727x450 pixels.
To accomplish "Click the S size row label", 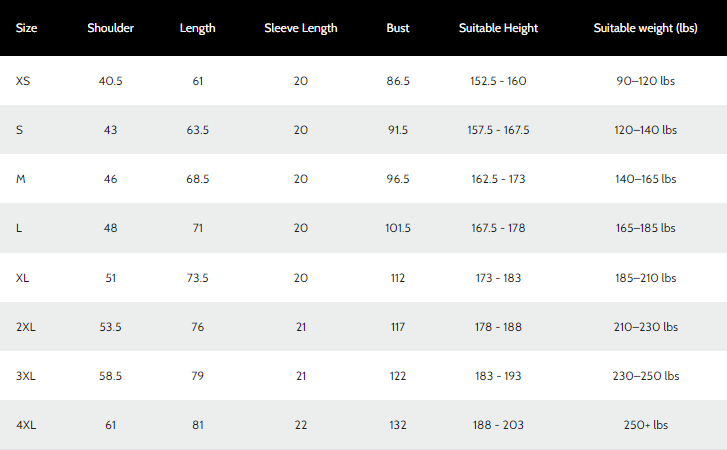I will [x=19, y=130].
